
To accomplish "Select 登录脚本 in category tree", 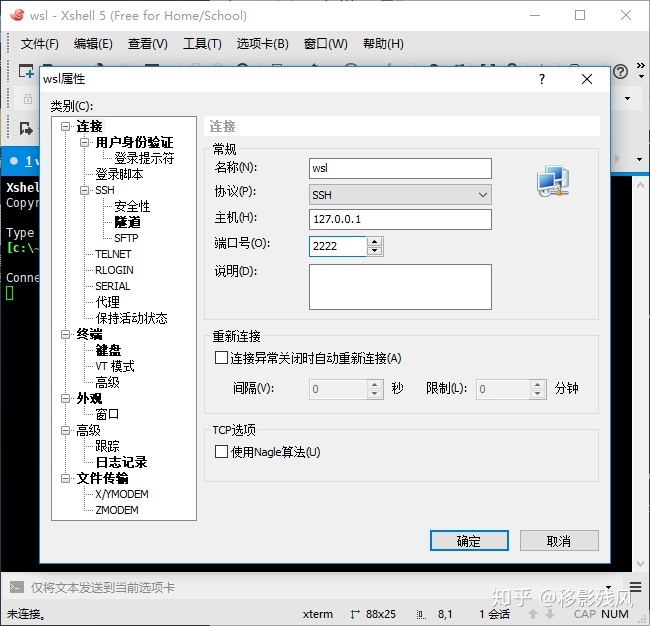I will point(119,174).
